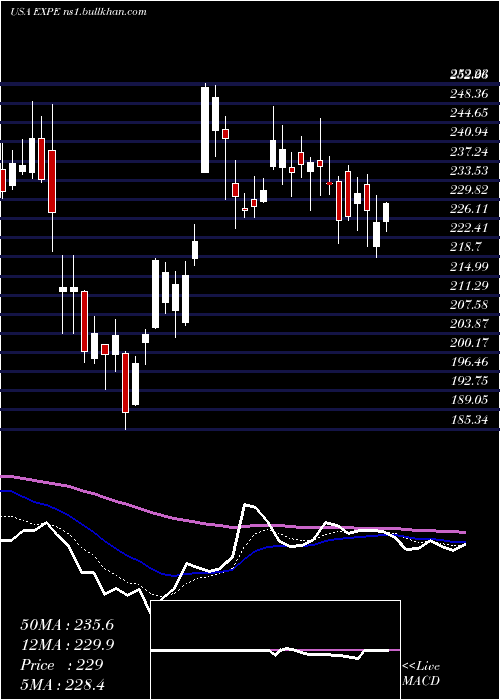Click the '12MA : 229.9' readout
Image resolution: width=500 pixels, height=700 pixels.
[67, 645]
